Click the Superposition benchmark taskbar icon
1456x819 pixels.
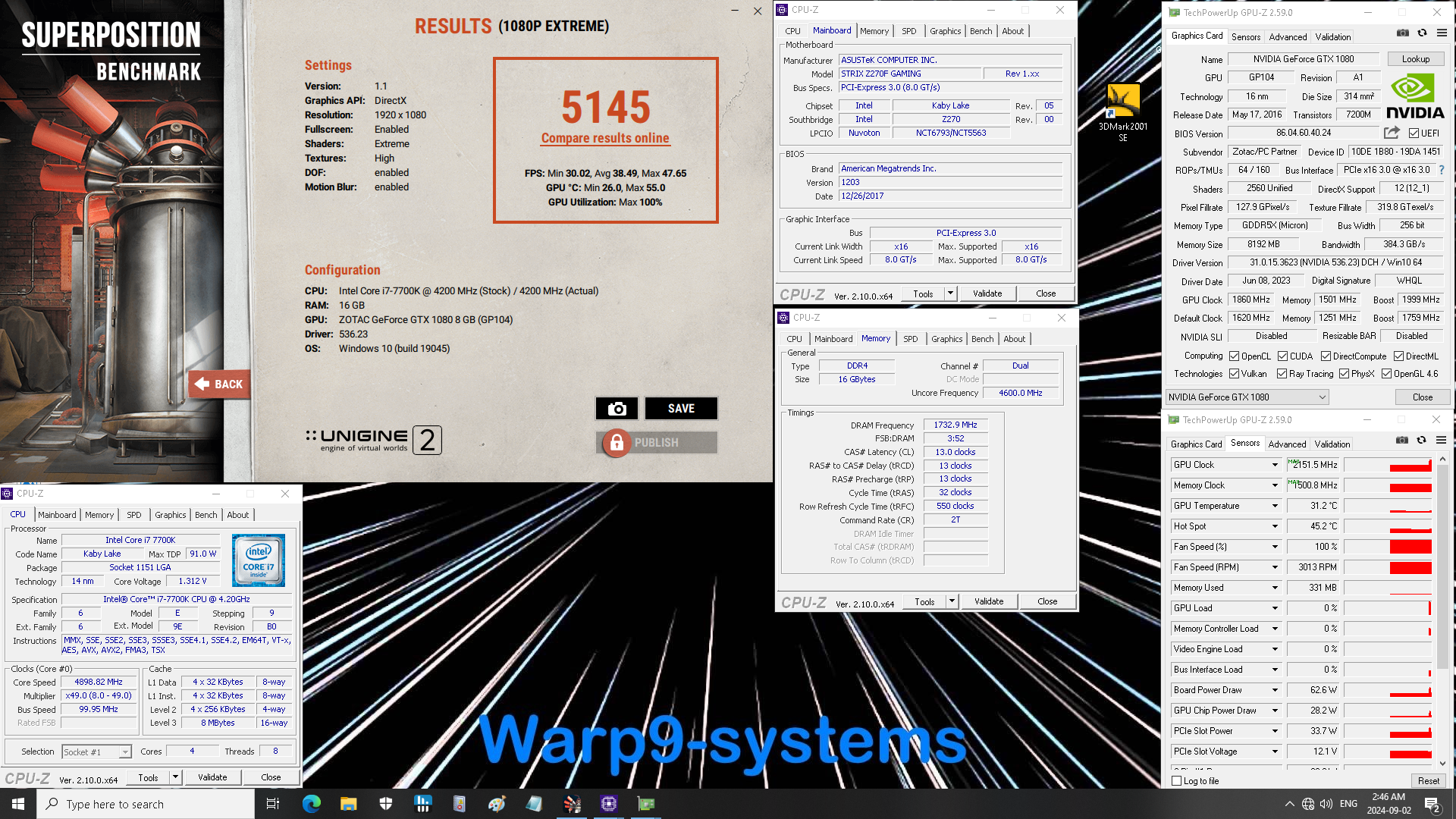point(572,804)
